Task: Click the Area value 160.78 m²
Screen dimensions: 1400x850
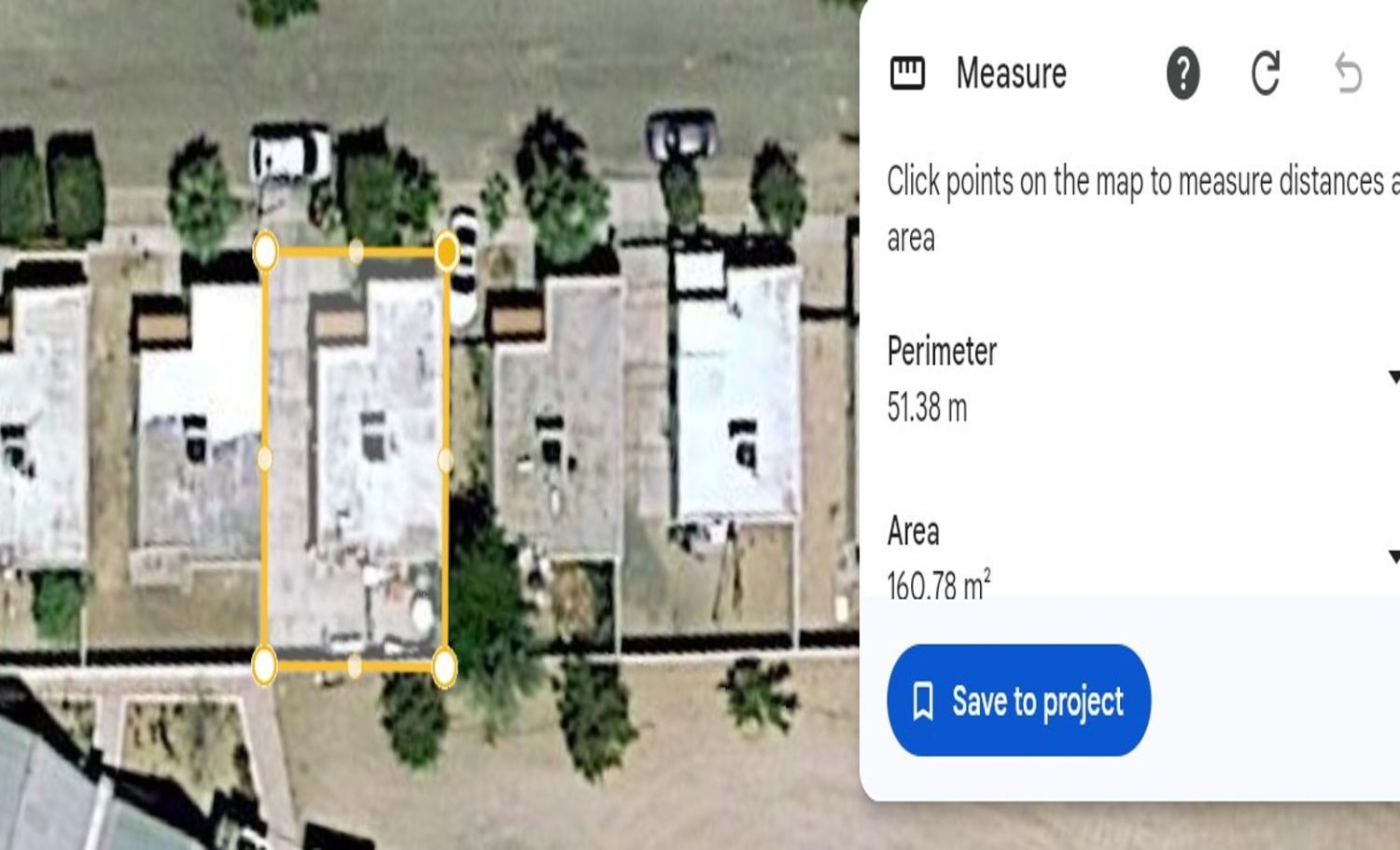Action: pyautogui.click(x=939, y=584)
